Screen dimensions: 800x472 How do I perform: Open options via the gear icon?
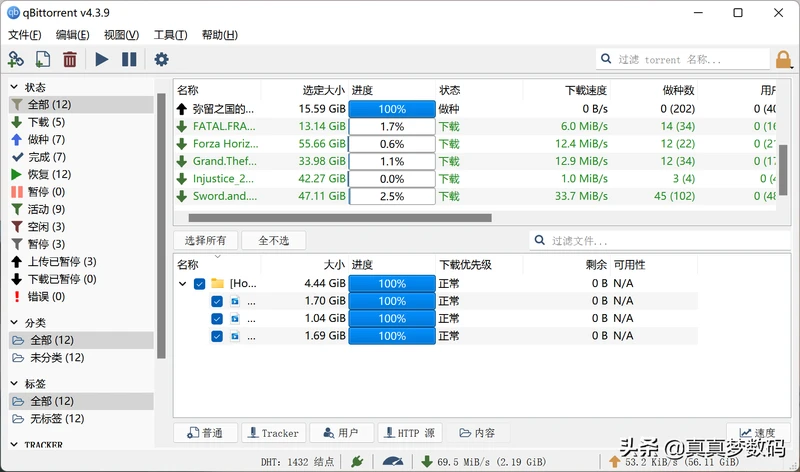(161, 60)
